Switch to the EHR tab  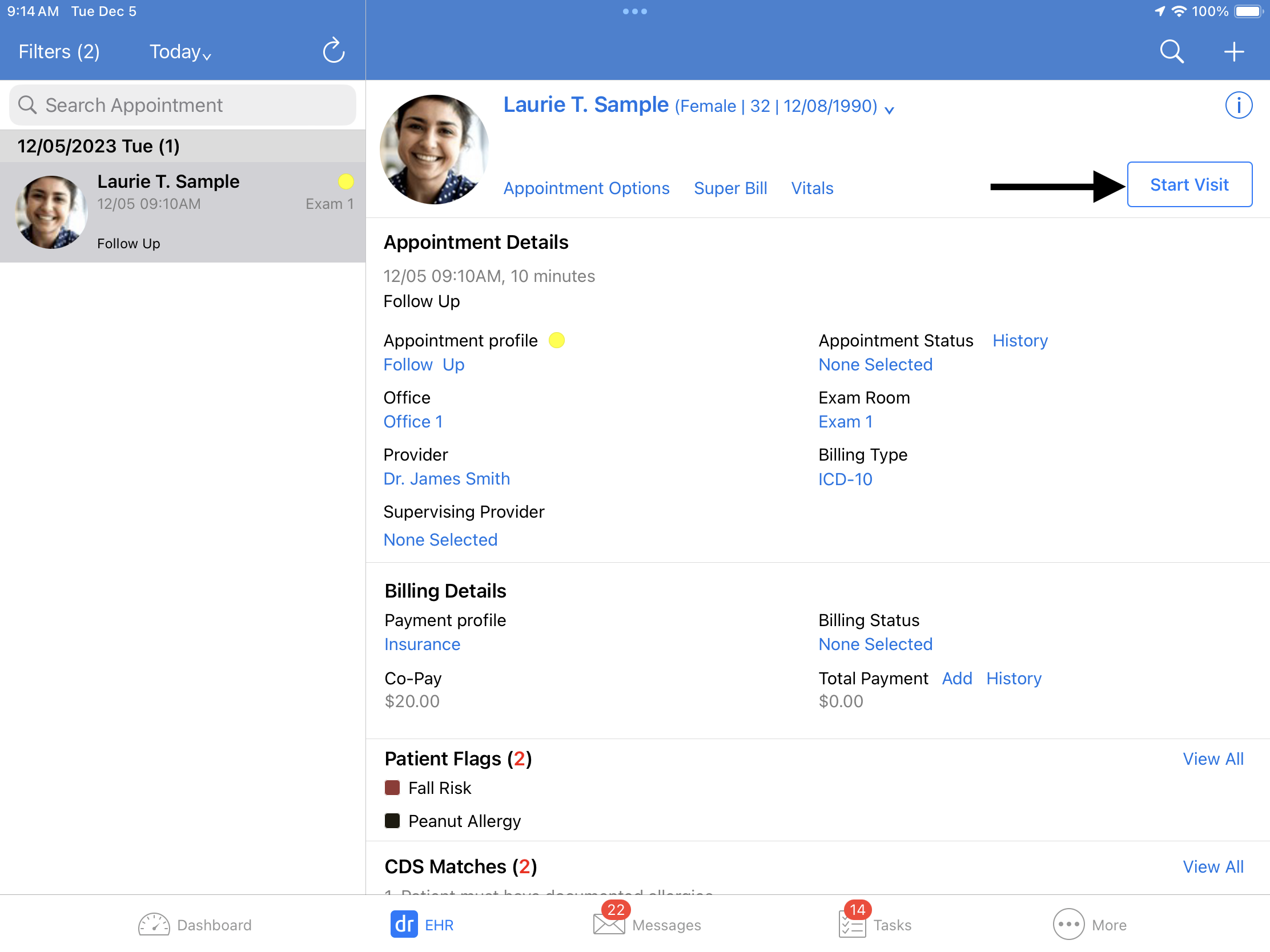422,925
